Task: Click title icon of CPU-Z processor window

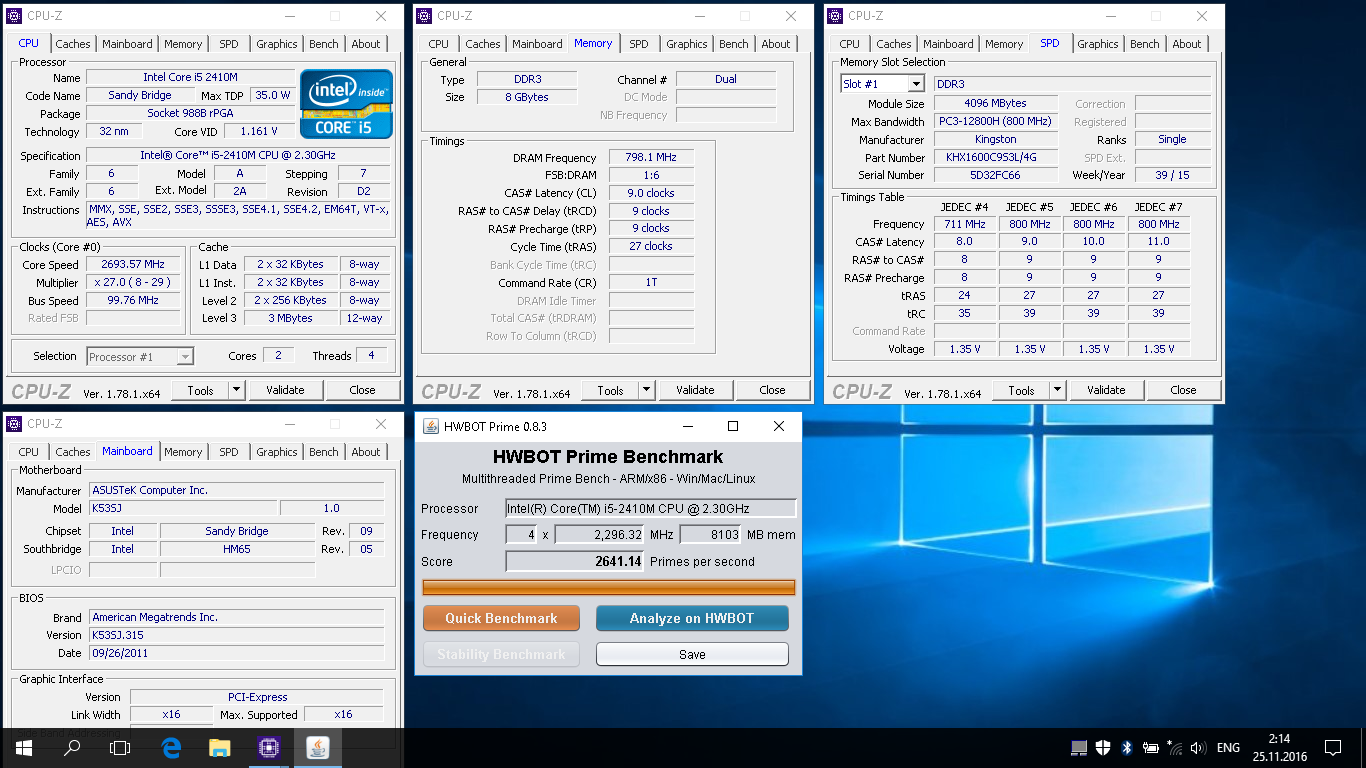Action: [x=15, y=16]
